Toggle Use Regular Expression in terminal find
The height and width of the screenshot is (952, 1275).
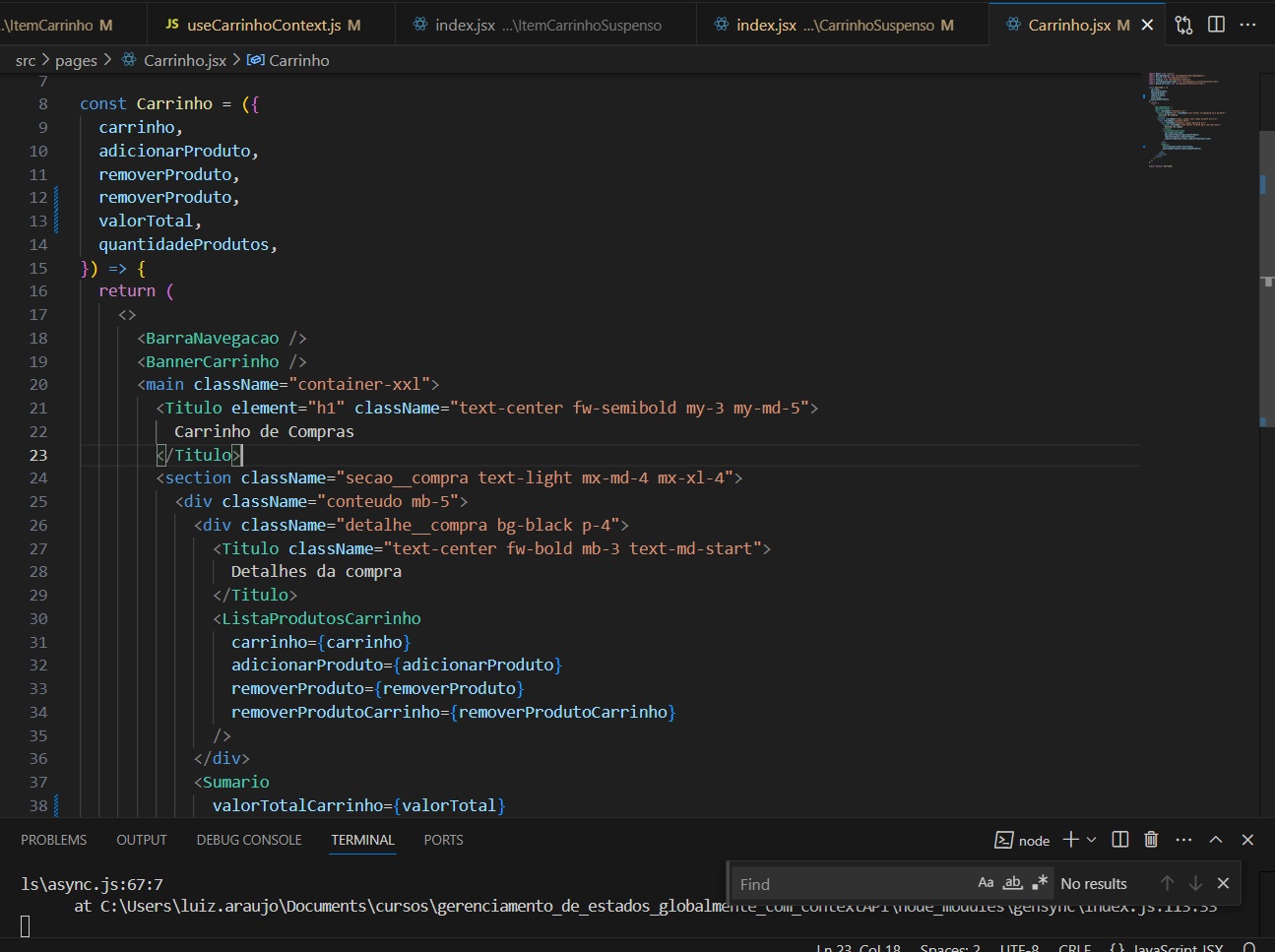(x=1040, y=883)
